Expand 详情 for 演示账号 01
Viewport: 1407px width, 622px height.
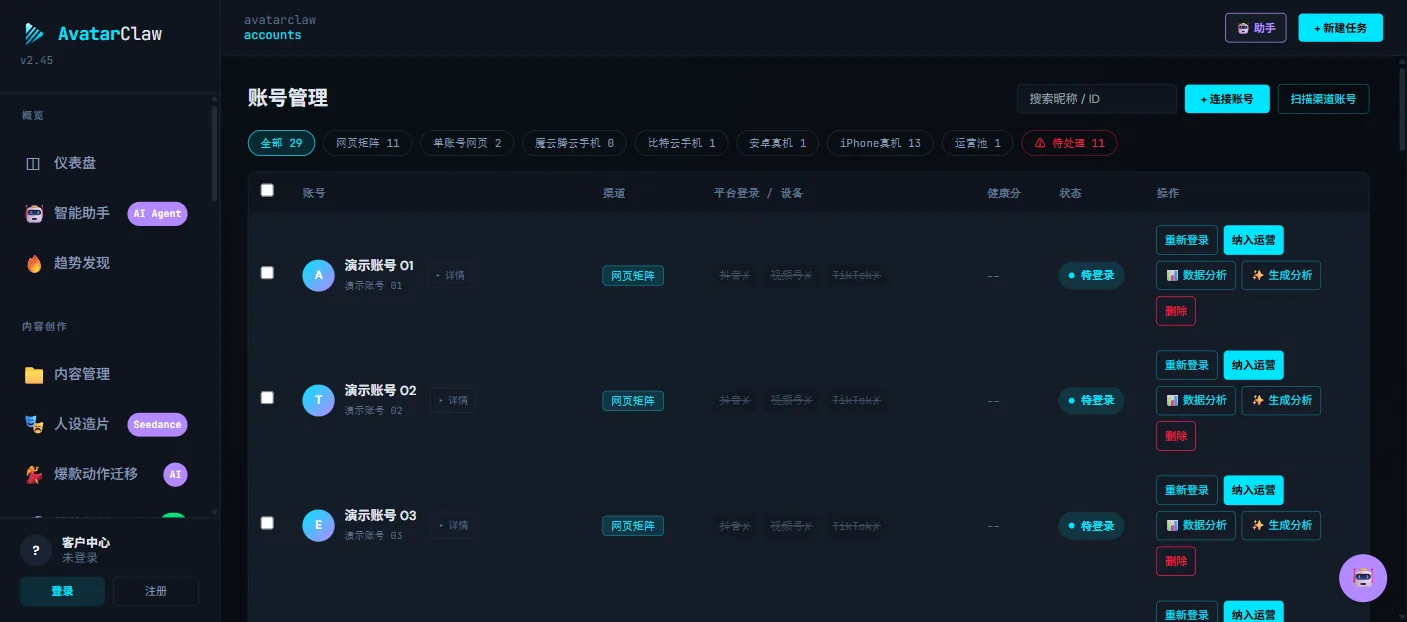pos(452,275)
